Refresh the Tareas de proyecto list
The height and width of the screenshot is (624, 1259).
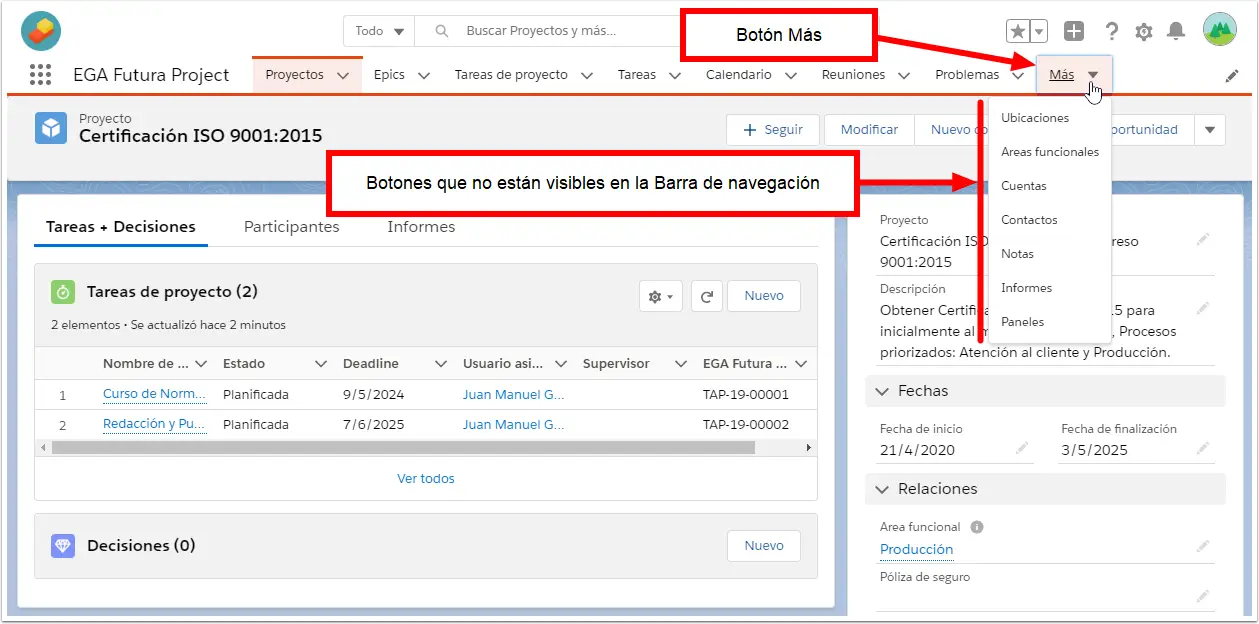706,296
